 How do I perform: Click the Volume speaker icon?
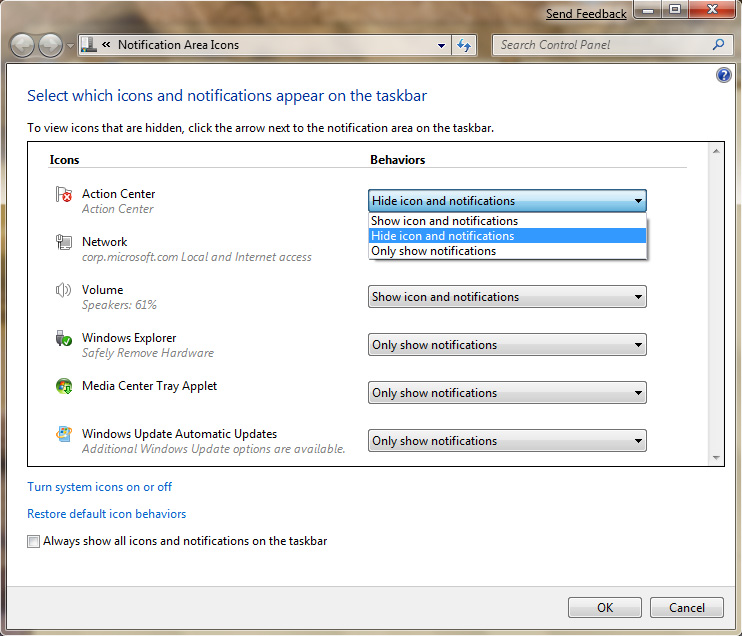pos(64,290)
